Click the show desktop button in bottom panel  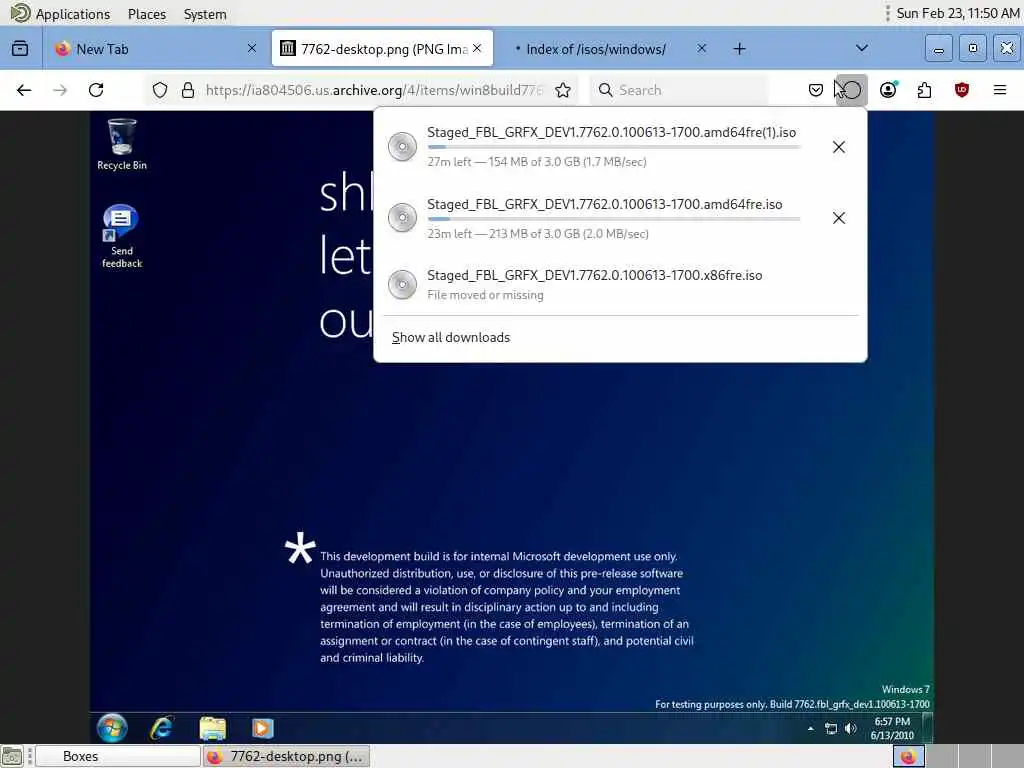coord(12,756)
